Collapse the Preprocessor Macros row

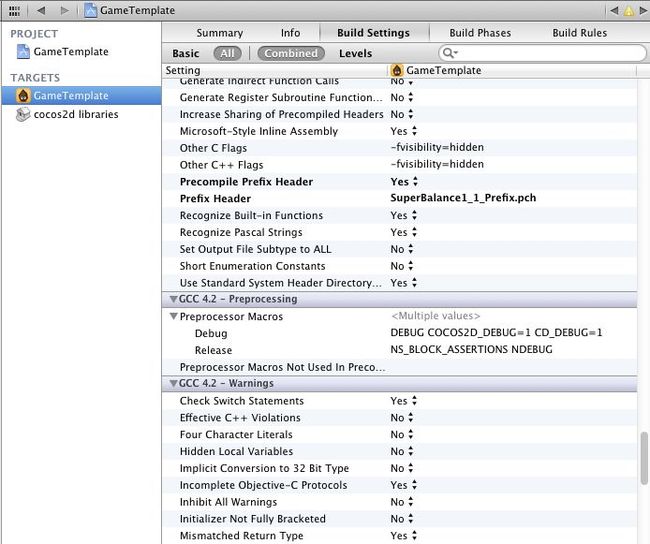click(x=174, y=316)
